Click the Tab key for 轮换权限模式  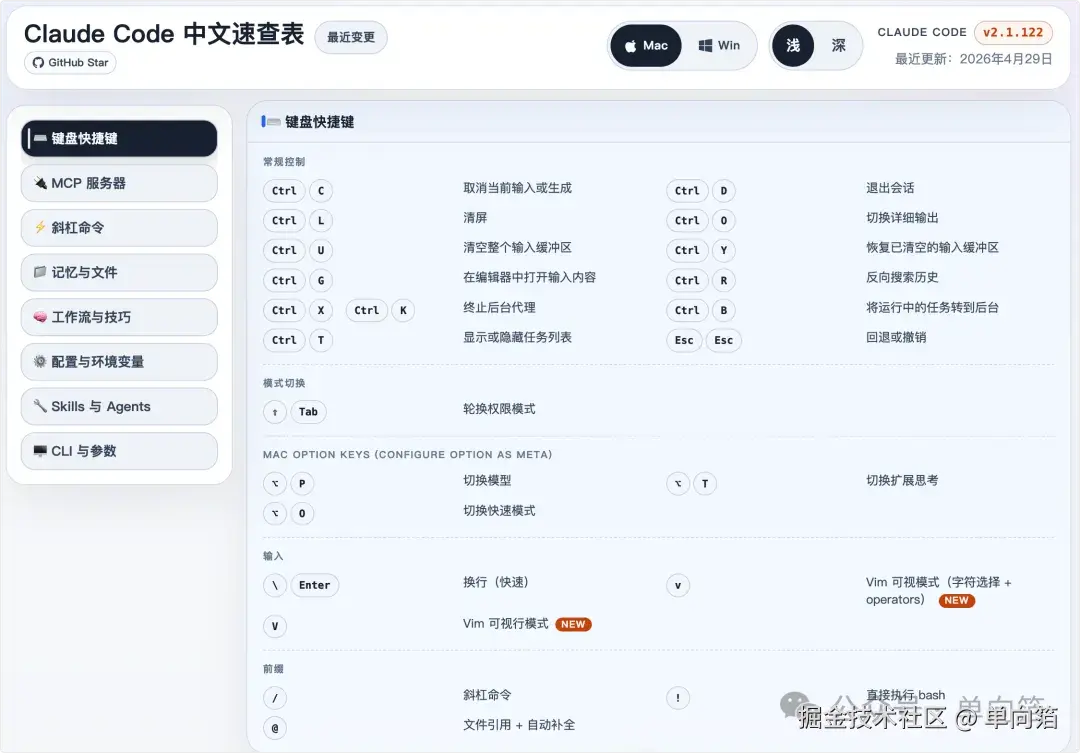pos(309,412)
